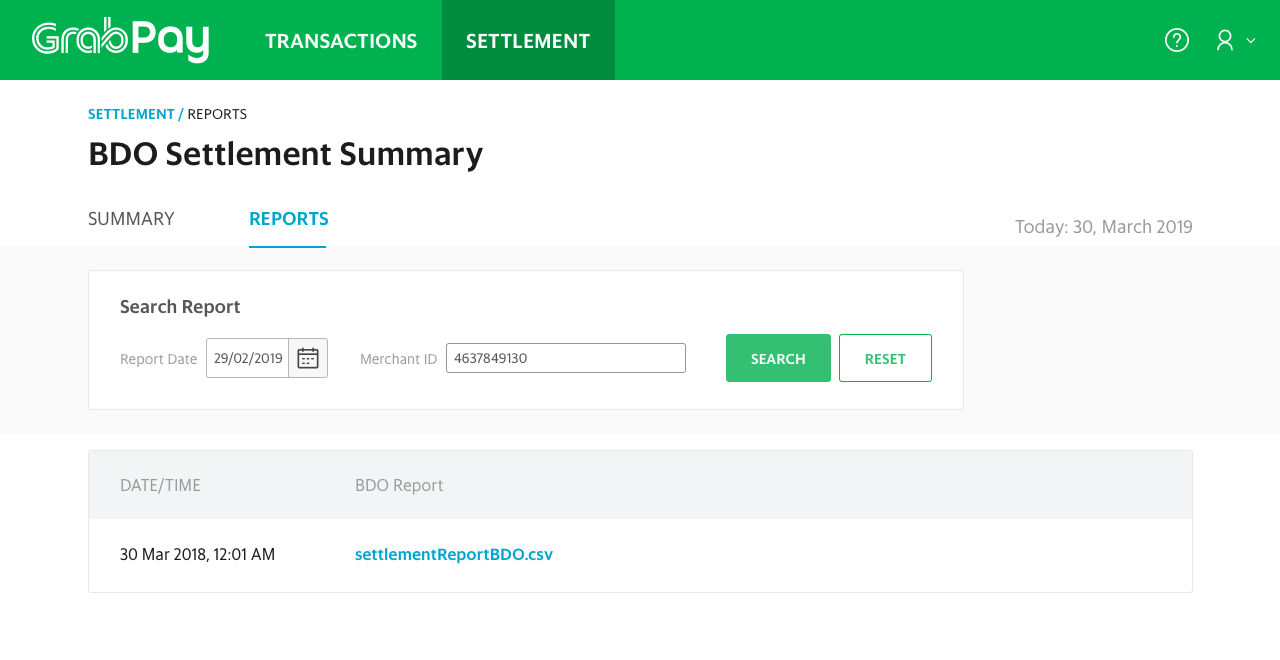Click the DATE/TIME column header

coord(160,485)
